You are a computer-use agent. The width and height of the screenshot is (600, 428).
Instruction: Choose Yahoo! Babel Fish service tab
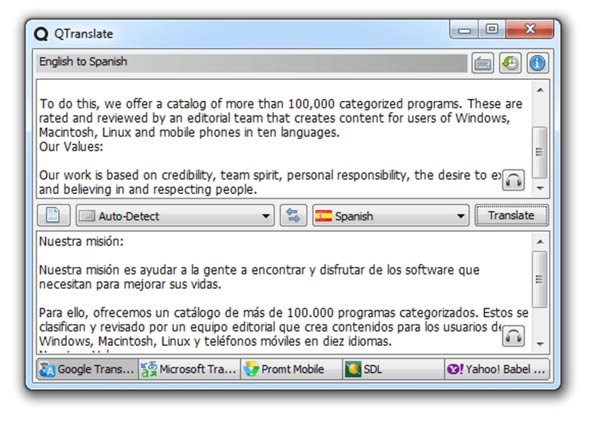497,369
